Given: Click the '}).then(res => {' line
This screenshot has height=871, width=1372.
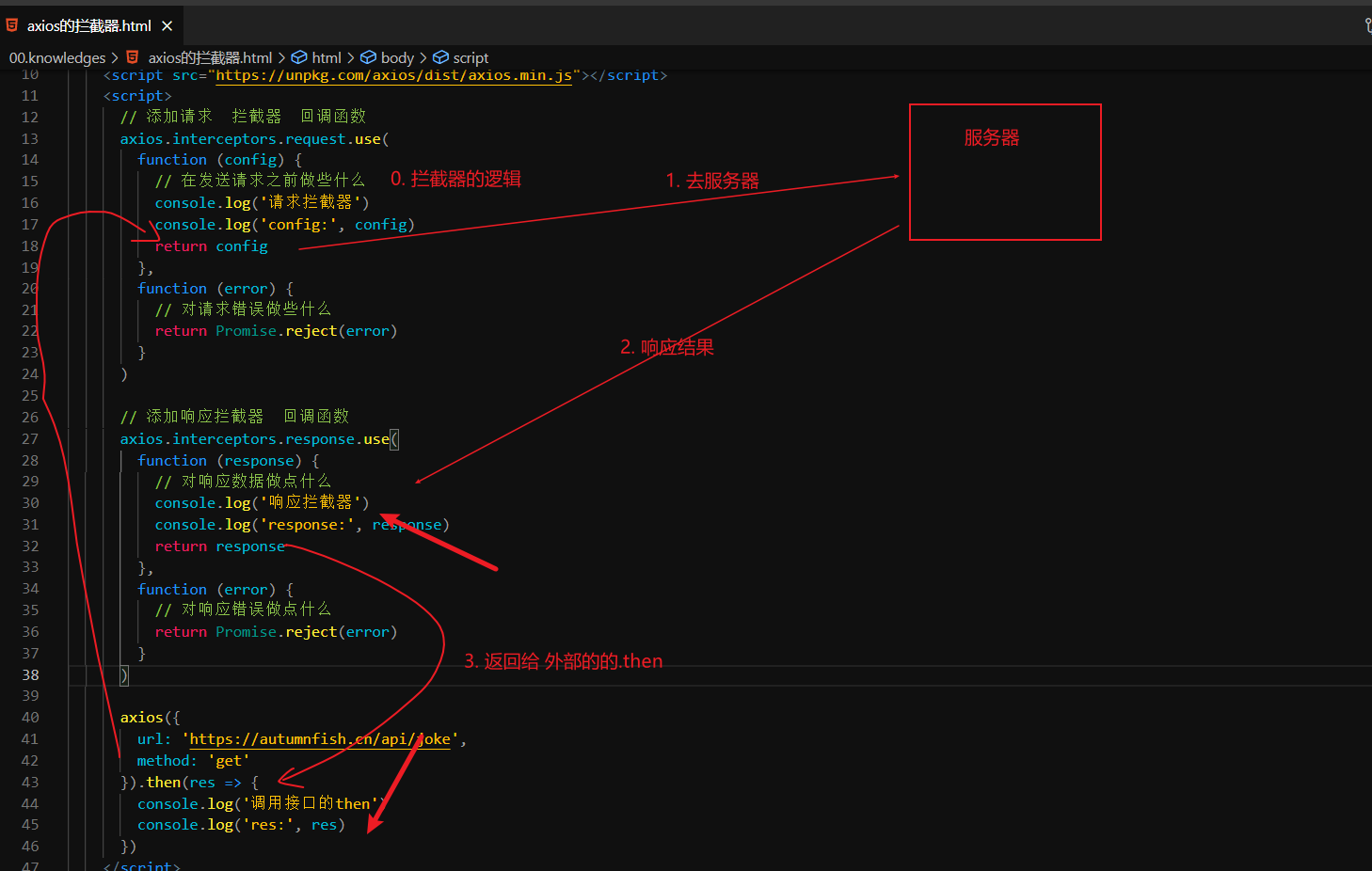Looking at the screenshot, I should (x=189, y=783).
